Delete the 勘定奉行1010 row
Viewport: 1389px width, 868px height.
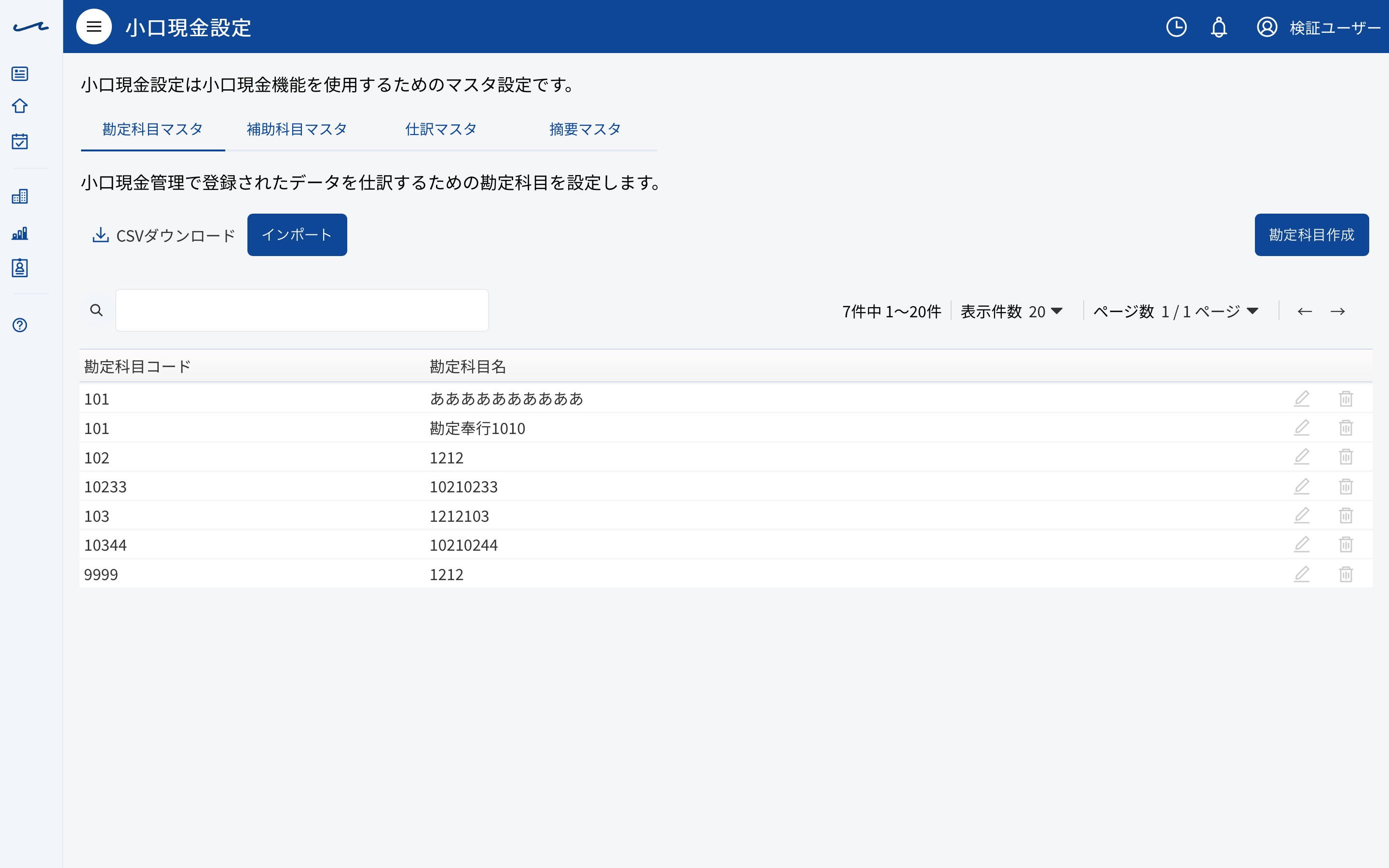(1346, 428)
